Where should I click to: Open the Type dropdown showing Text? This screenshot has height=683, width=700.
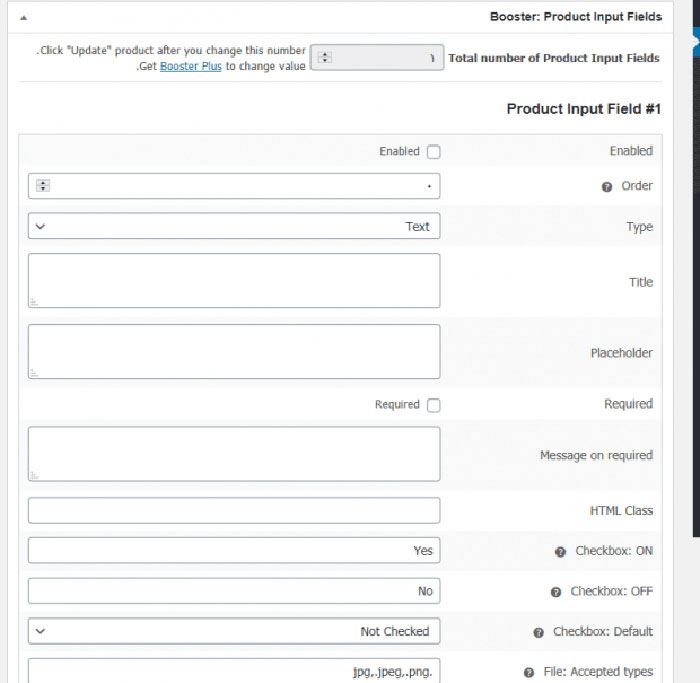(x=234, y=226)
